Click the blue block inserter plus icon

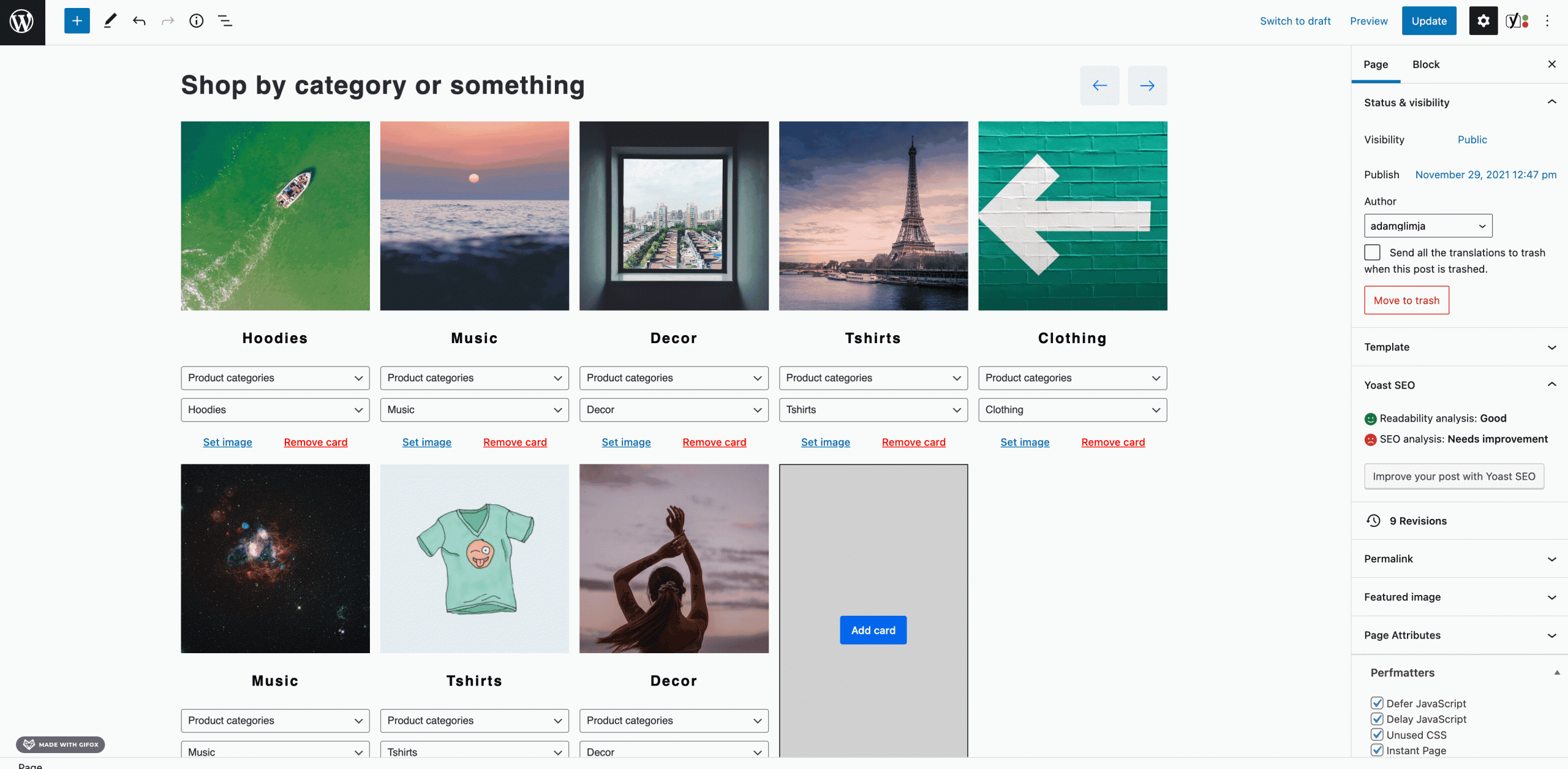[77, 21]
